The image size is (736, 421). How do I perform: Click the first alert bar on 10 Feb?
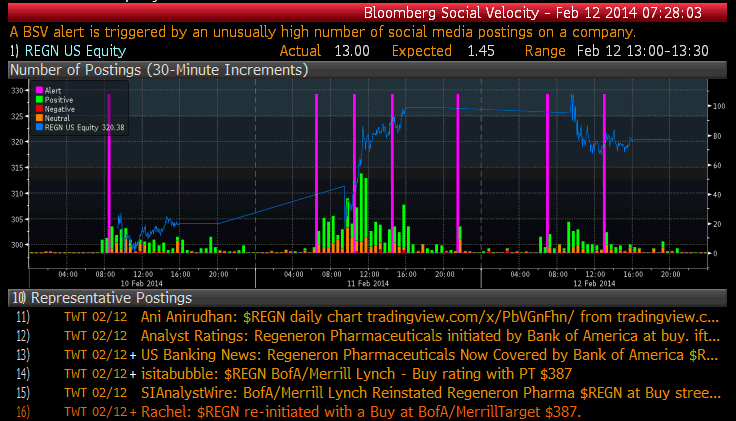(x=109, y=170)
